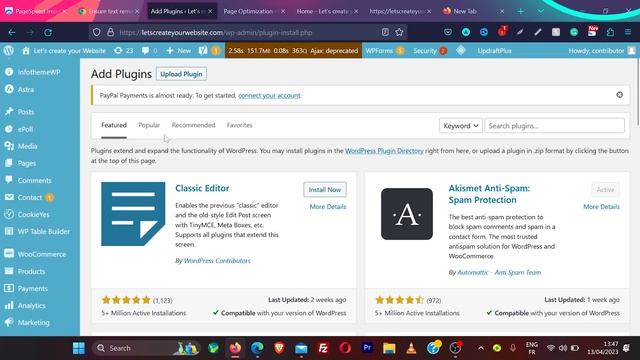Dismiss the PayPal Payments notice
640x360 pixels.
click(619, 95)
